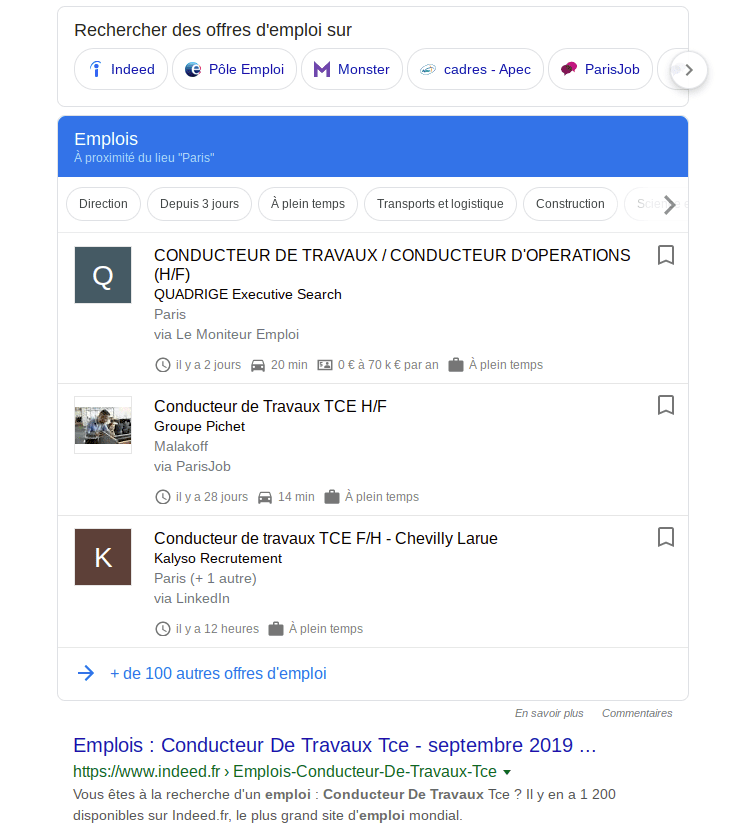Screen dimensions: 735x837
Task: Click the clock icon beside 'il y a 28 jours'
Action: click(163, 497)
